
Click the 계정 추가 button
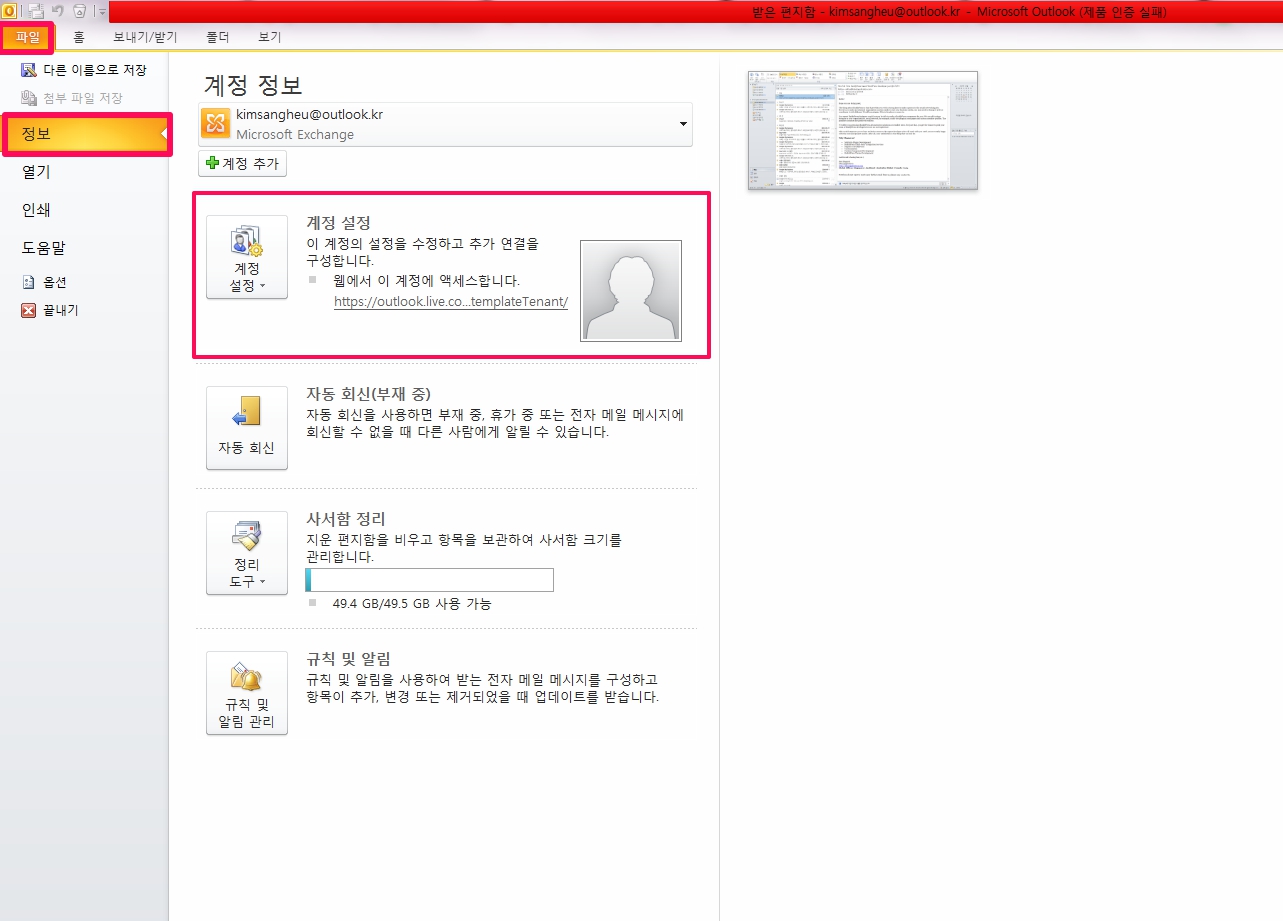pos(243,164)
